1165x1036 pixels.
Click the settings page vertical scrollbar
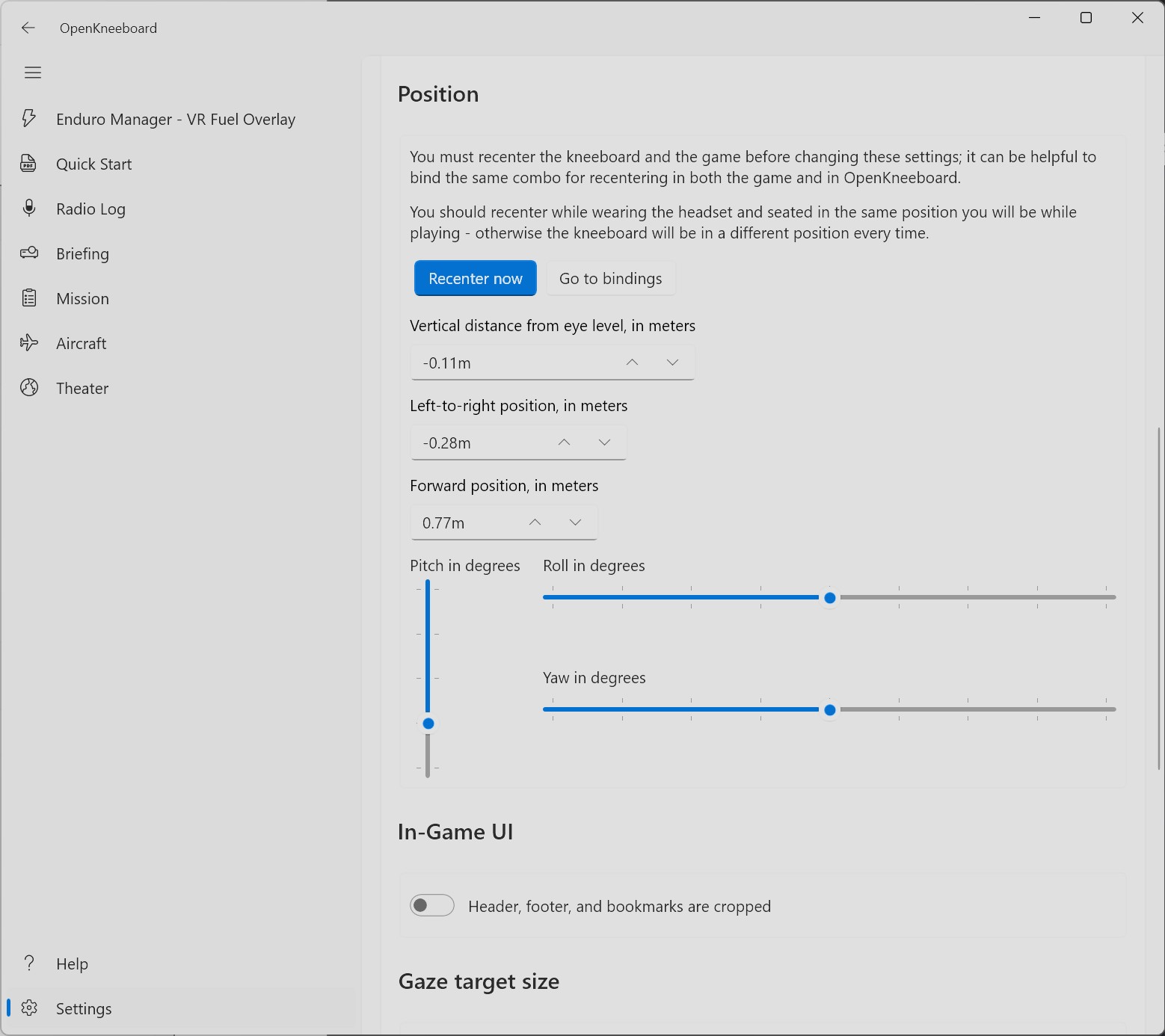[x=1159, y=598]
